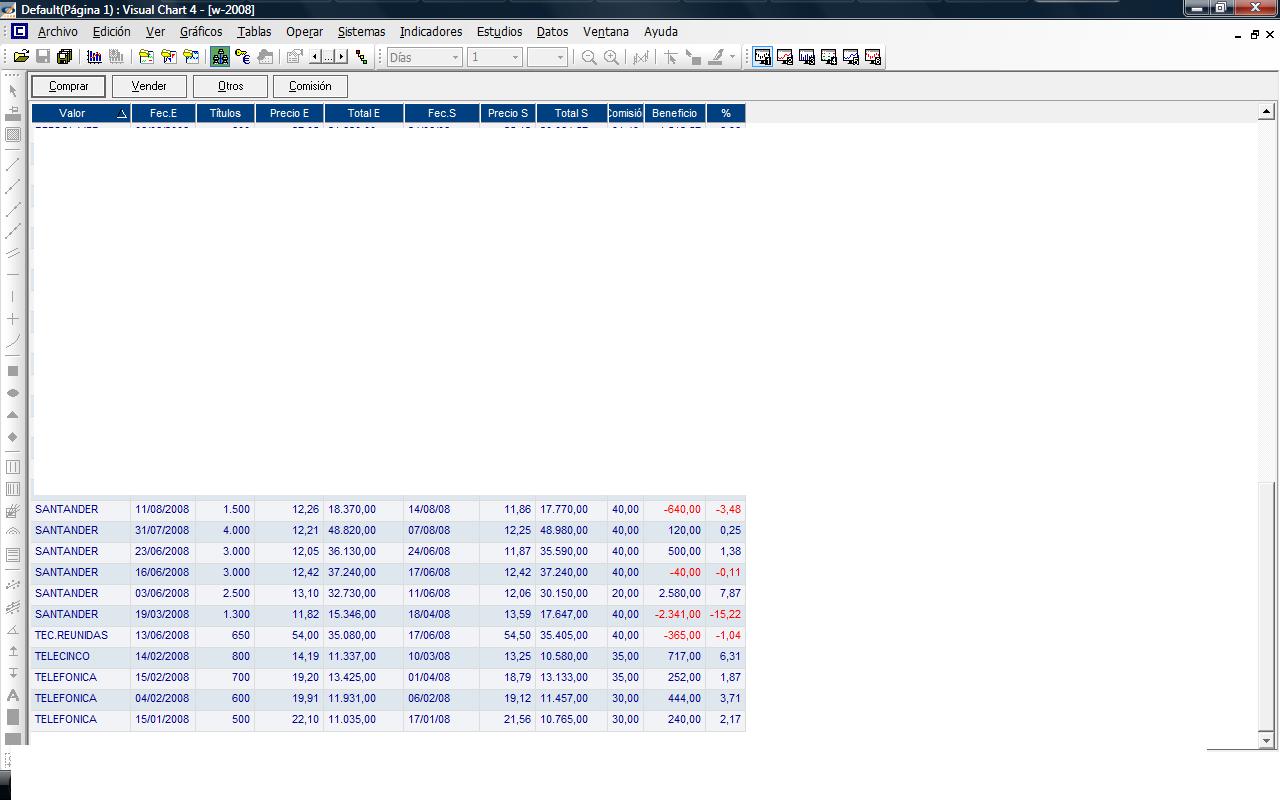The width and height of the screenshot is (1280, 800).
Task: Open the empty combo box in toolbar
Action: click(x=547, y=57)
